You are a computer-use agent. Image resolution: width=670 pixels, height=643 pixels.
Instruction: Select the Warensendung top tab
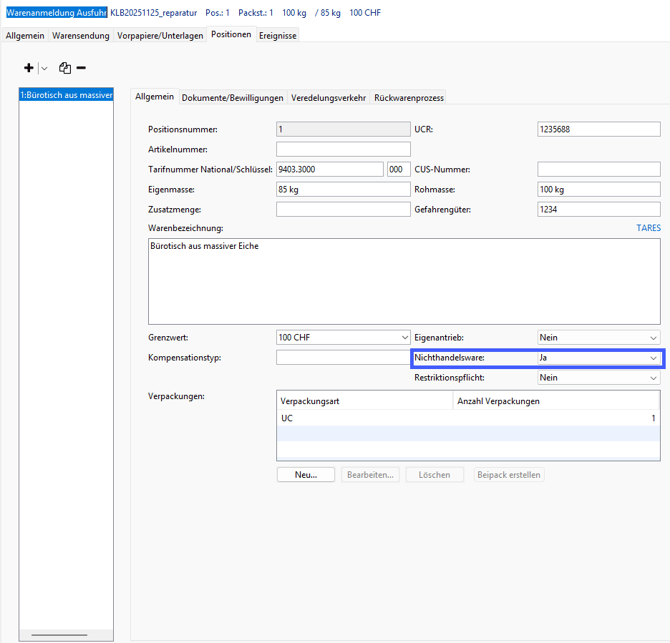[82, 35]
